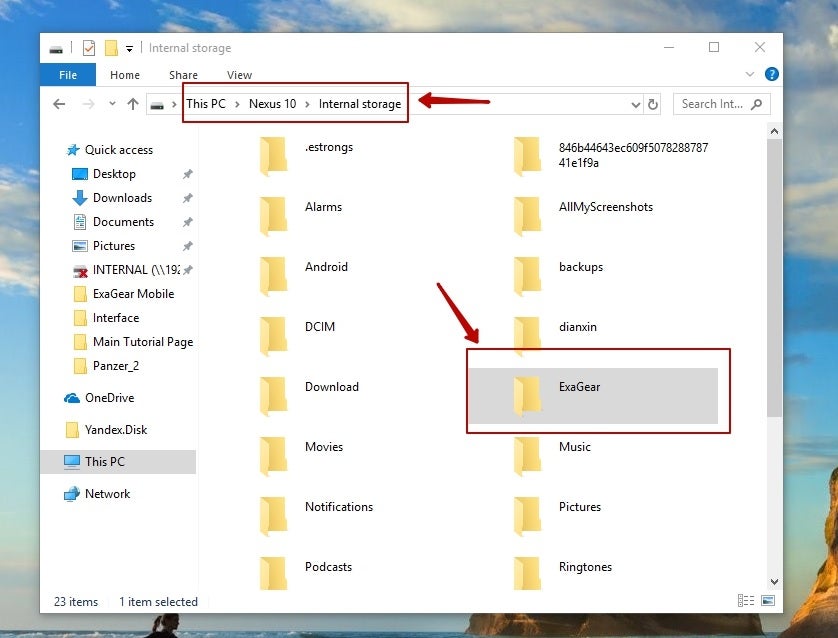Click the Properties quick access toolbar icon
The image size is (838, 638).
89,48
